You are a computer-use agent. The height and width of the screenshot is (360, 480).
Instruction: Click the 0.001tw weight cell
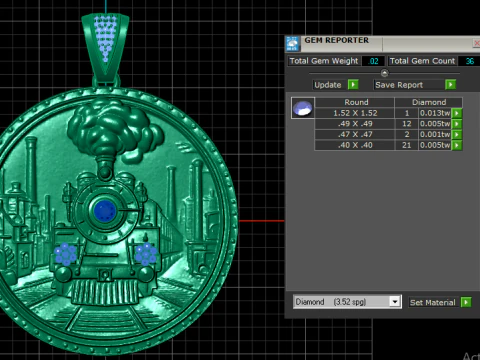pos(435,134)
